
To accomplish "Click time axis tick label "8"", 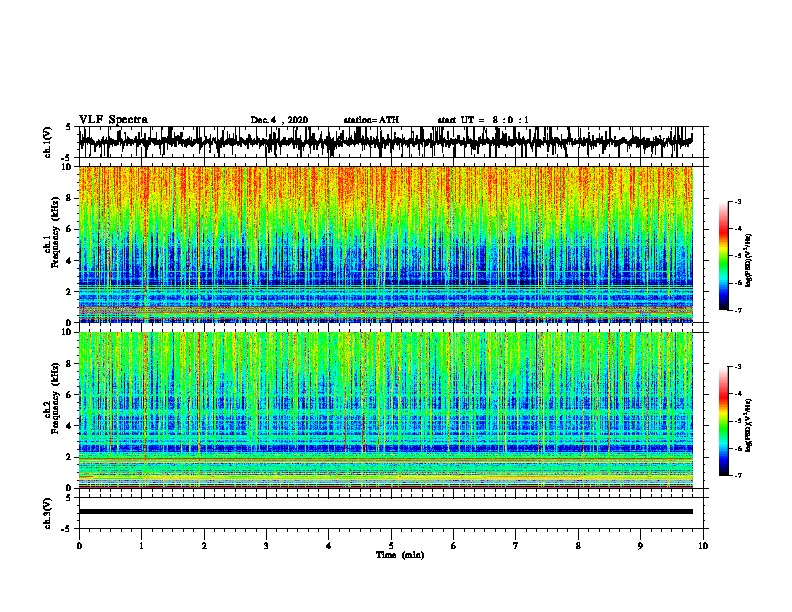I will click(578, 546).
